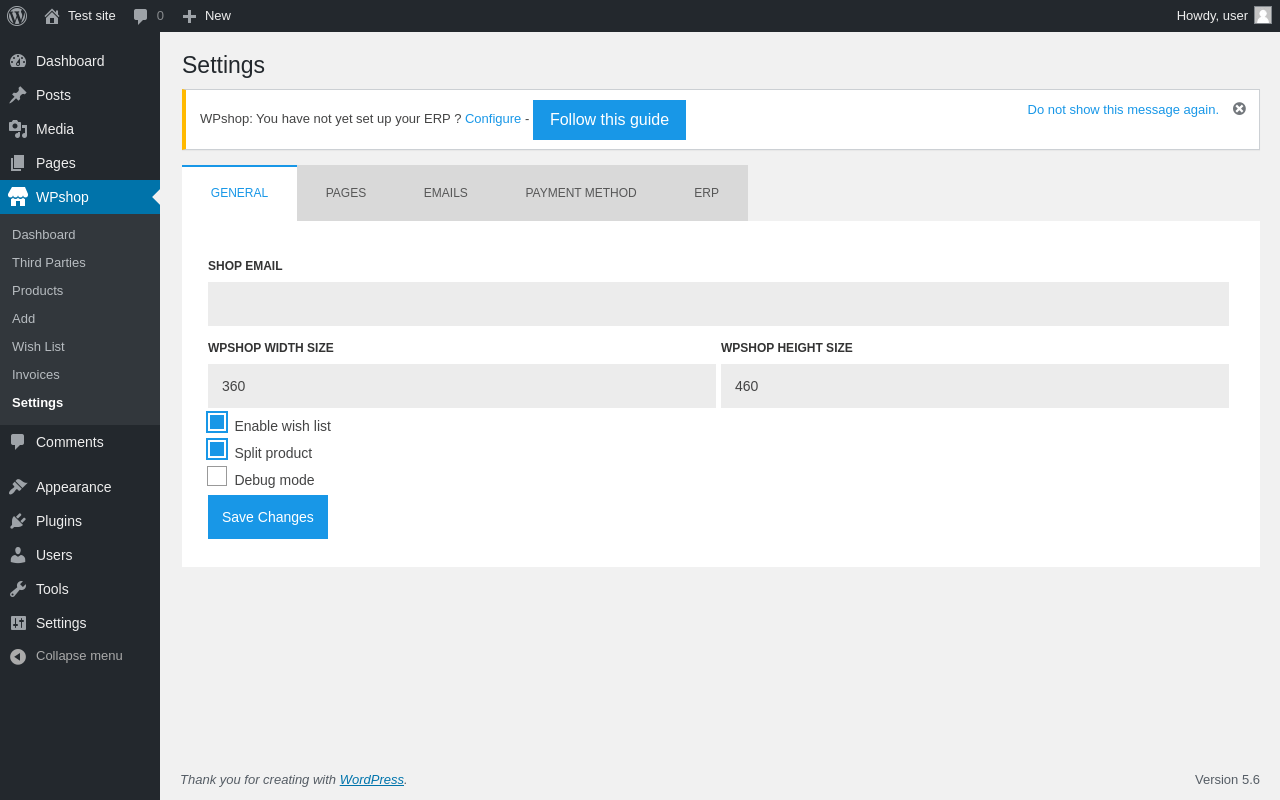The width and height of the screenshot is (1280, 800).
Task: Click the Appearance brush icon
Action: [x=18, y=487]
